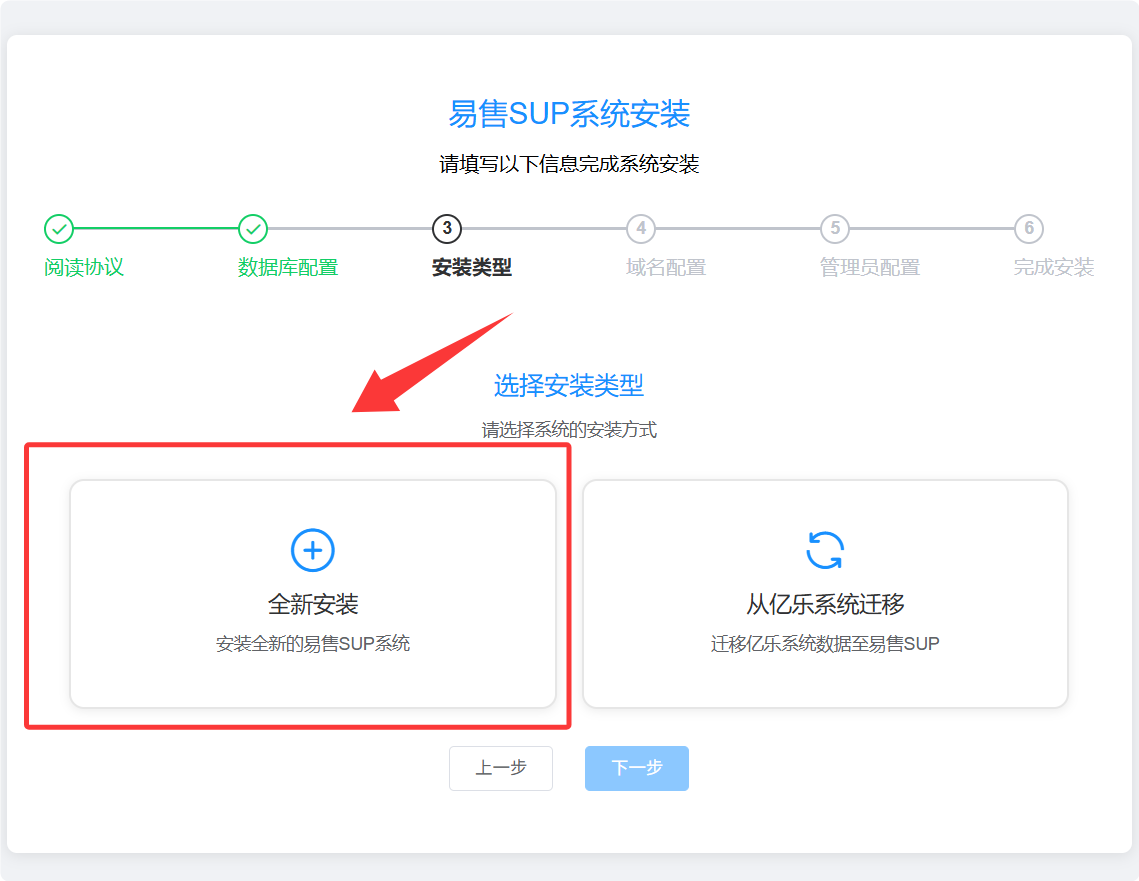Screen dimensions: 1139x881
Task: Click the step 5 circle for 管理员配置
Action: click(833, 228)
